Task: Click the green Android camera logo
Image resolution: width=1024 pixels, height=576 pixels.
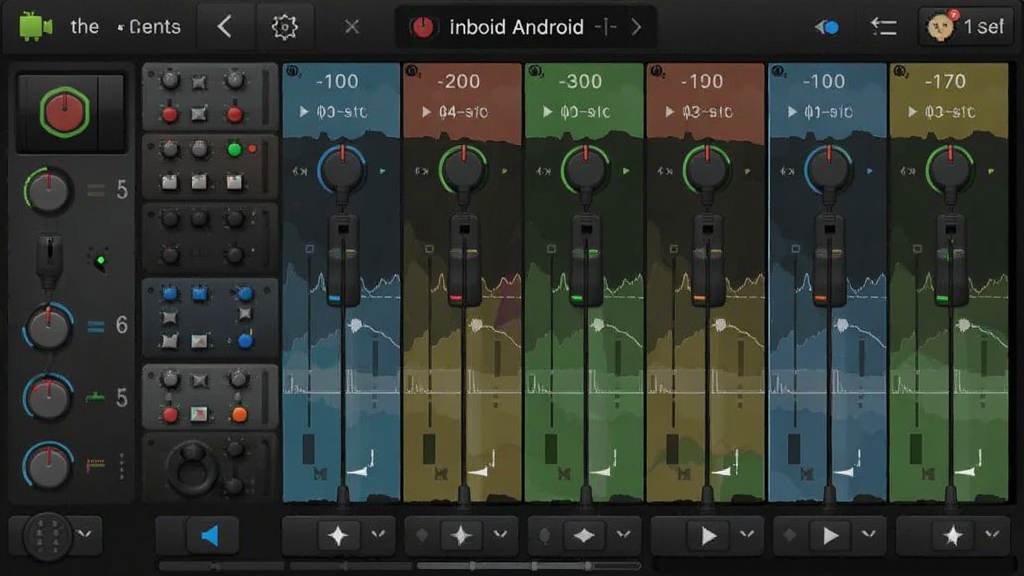Action: (35, 27)
